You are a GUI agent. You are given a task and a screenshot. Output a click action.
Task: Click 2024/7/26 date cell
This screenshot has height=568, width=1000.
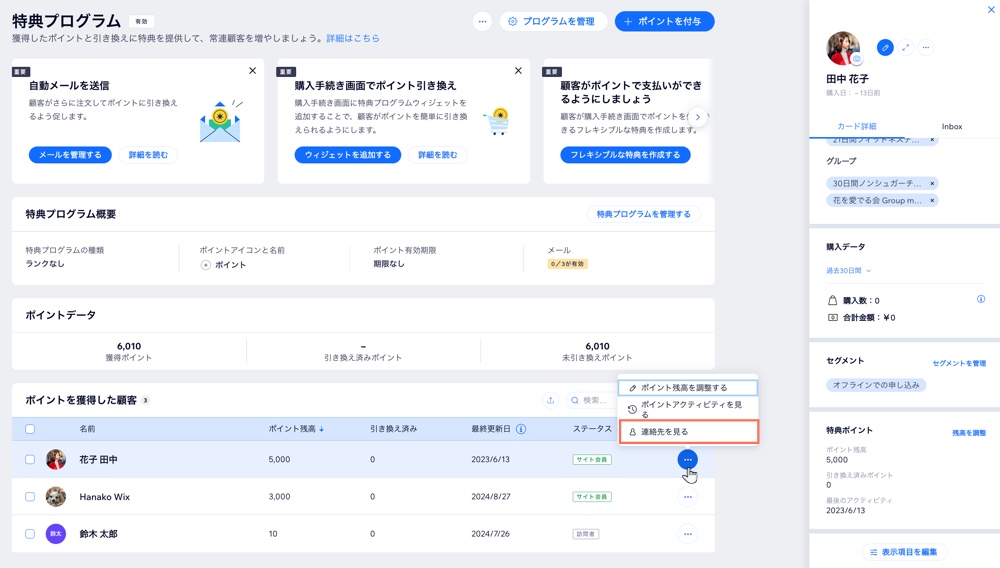point(490,534)
